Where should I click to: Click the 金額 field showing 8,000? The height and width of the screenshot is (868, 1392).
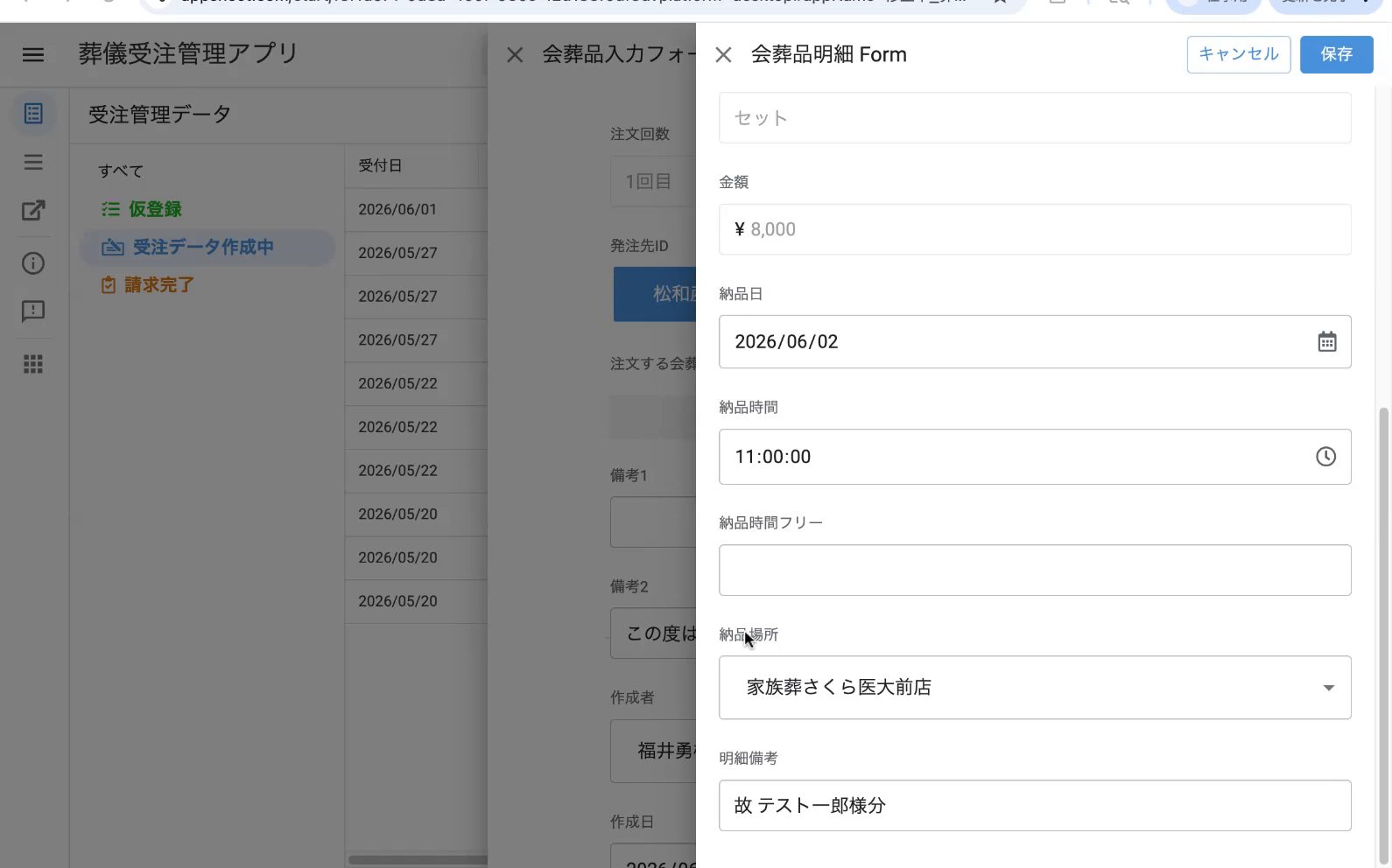pos(1035,229)
